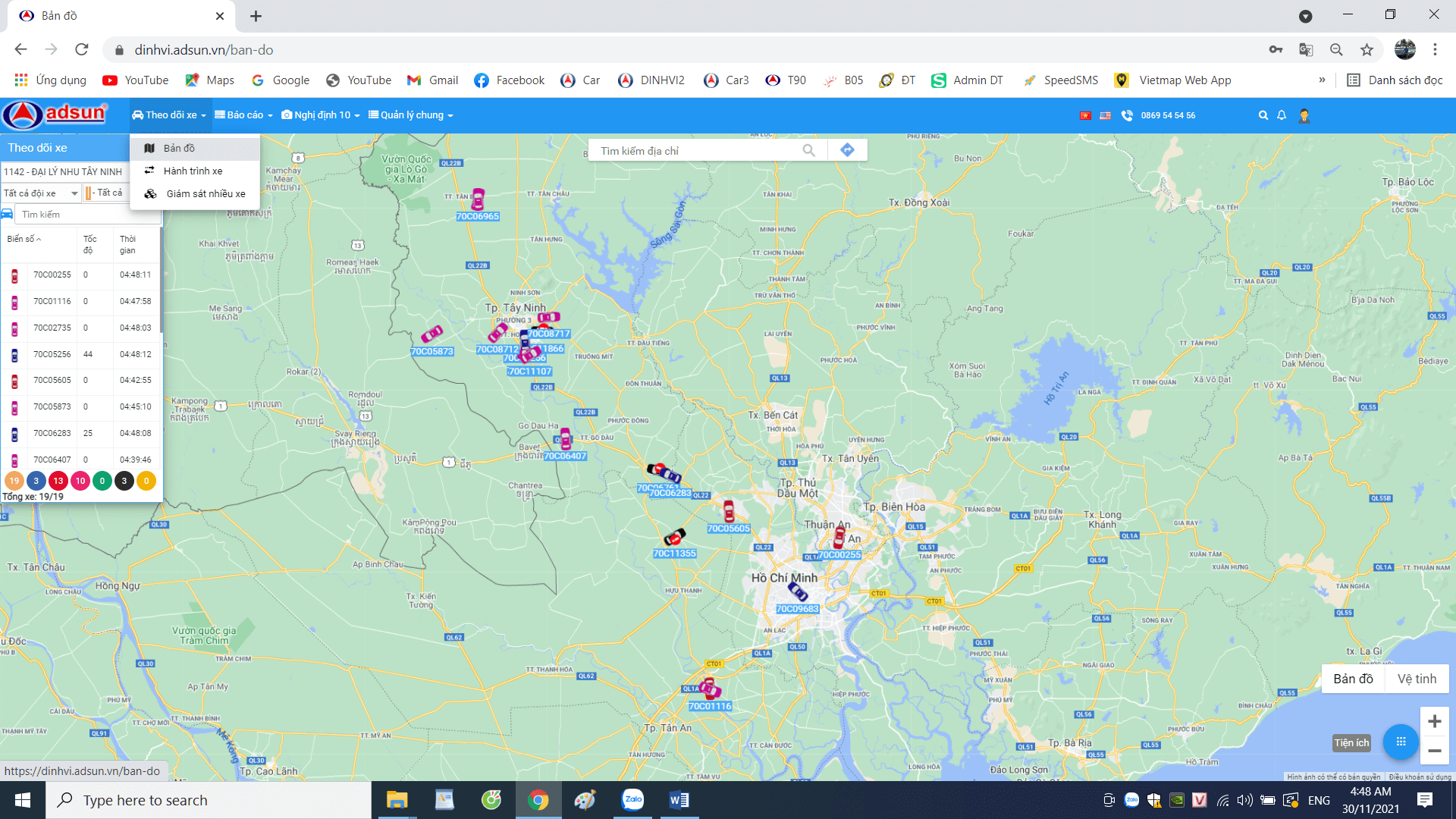
Task: Choose Giám sát nhiều xe menu entry
Action: coord(205,193)
